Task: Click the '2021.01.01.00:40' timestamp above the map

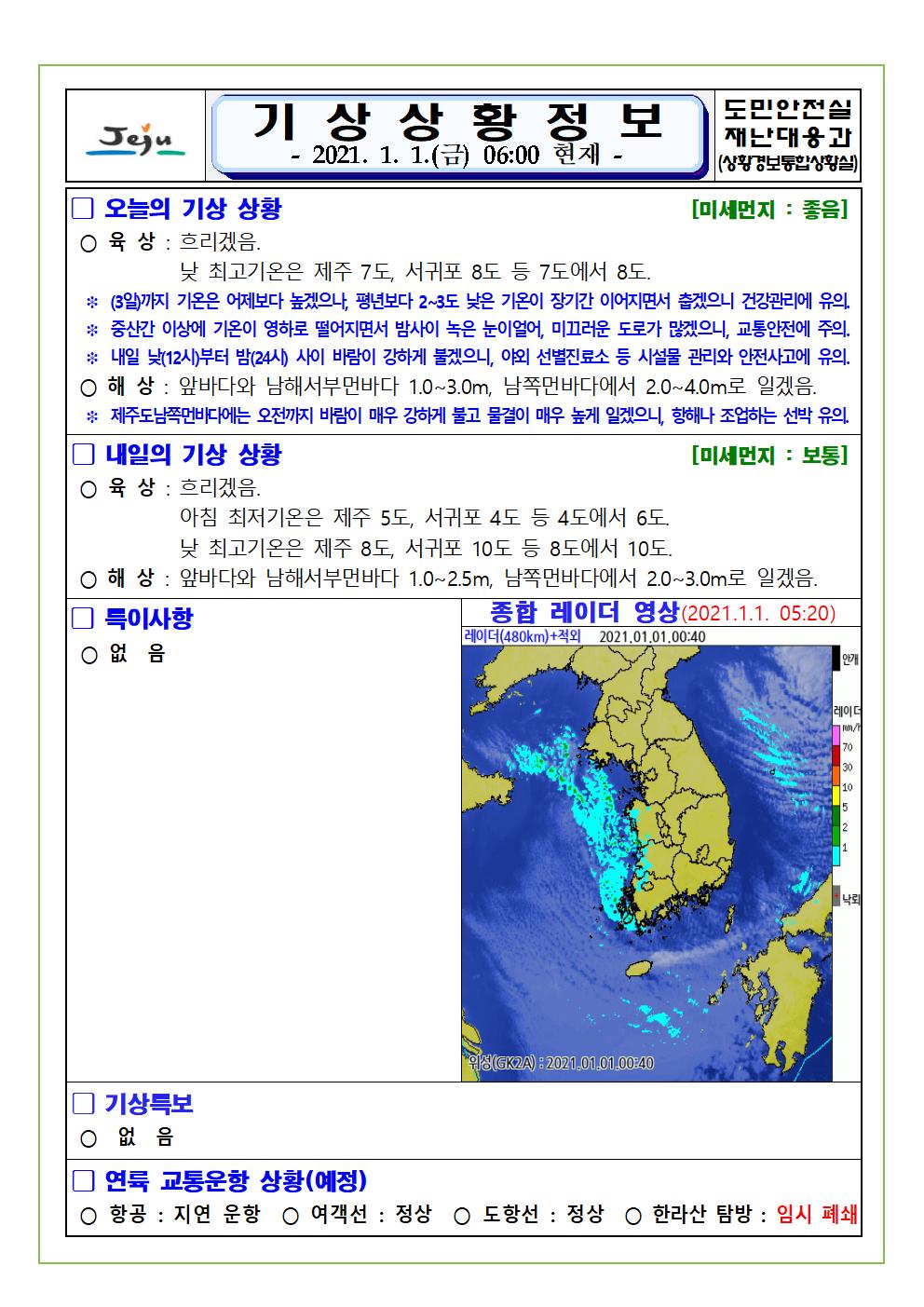Action: click(x=652, y=636)
